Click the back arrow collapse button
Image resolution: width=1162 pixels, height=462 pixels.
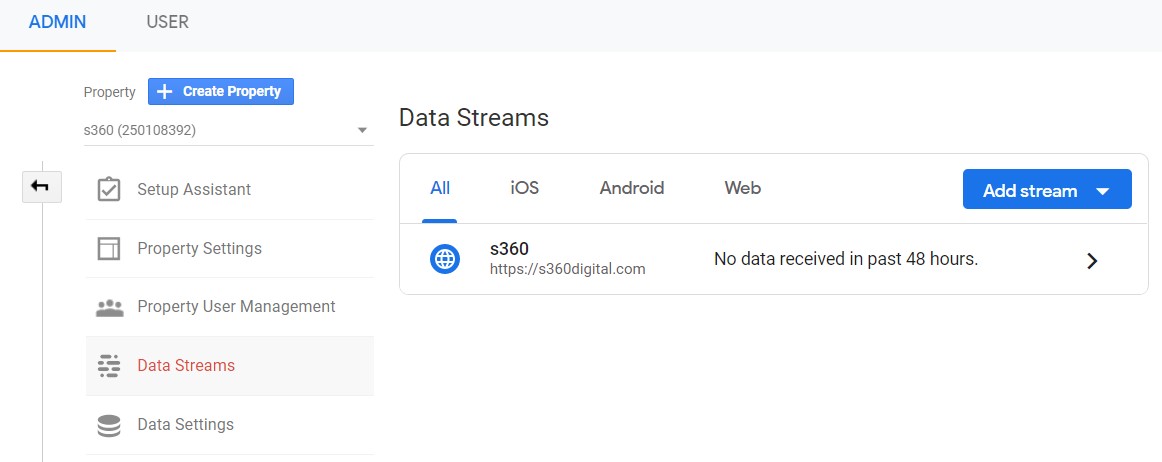(42, 187)
